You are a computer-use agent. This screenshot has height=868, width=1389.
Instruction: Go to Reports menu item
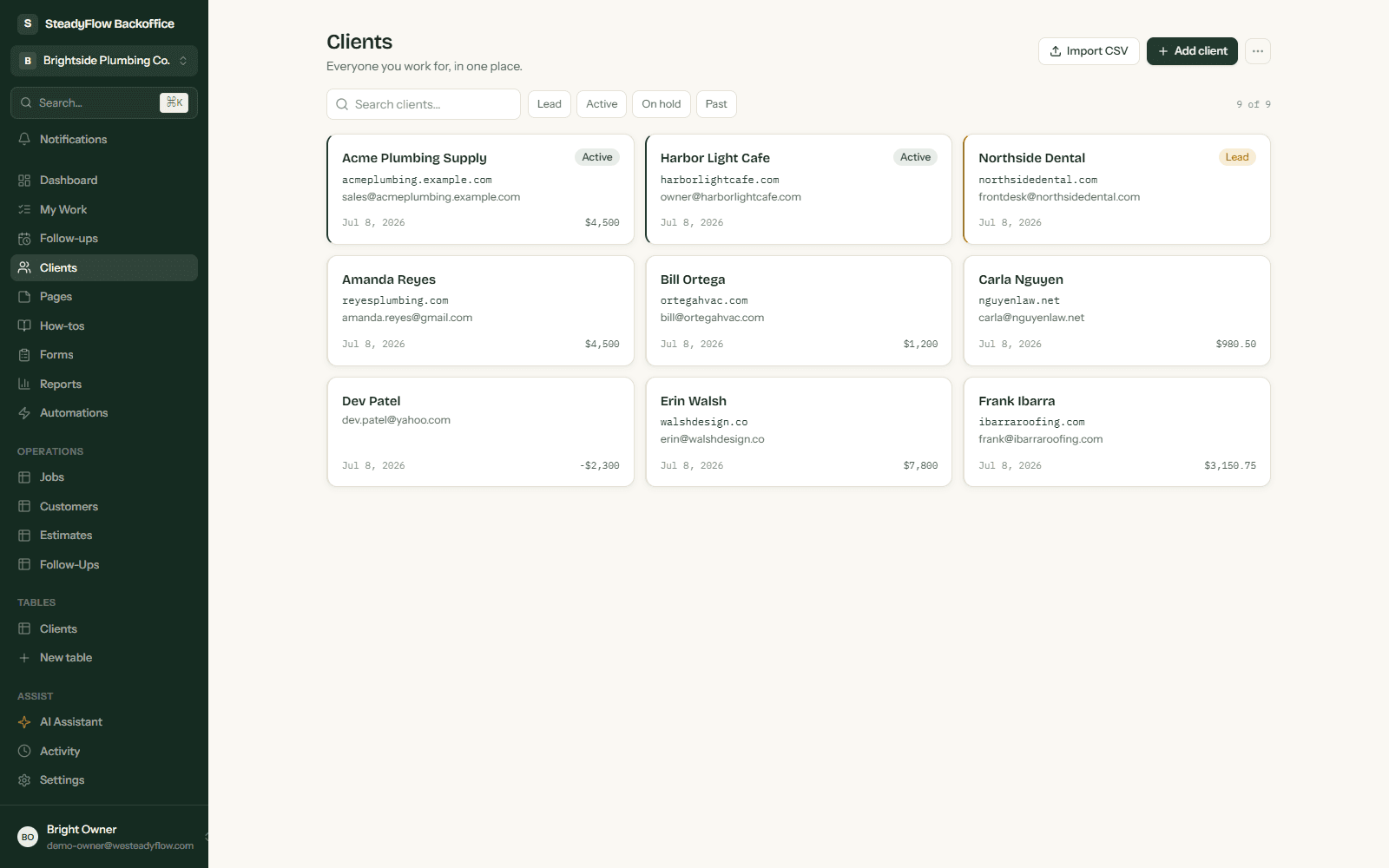tap(104, 384)
